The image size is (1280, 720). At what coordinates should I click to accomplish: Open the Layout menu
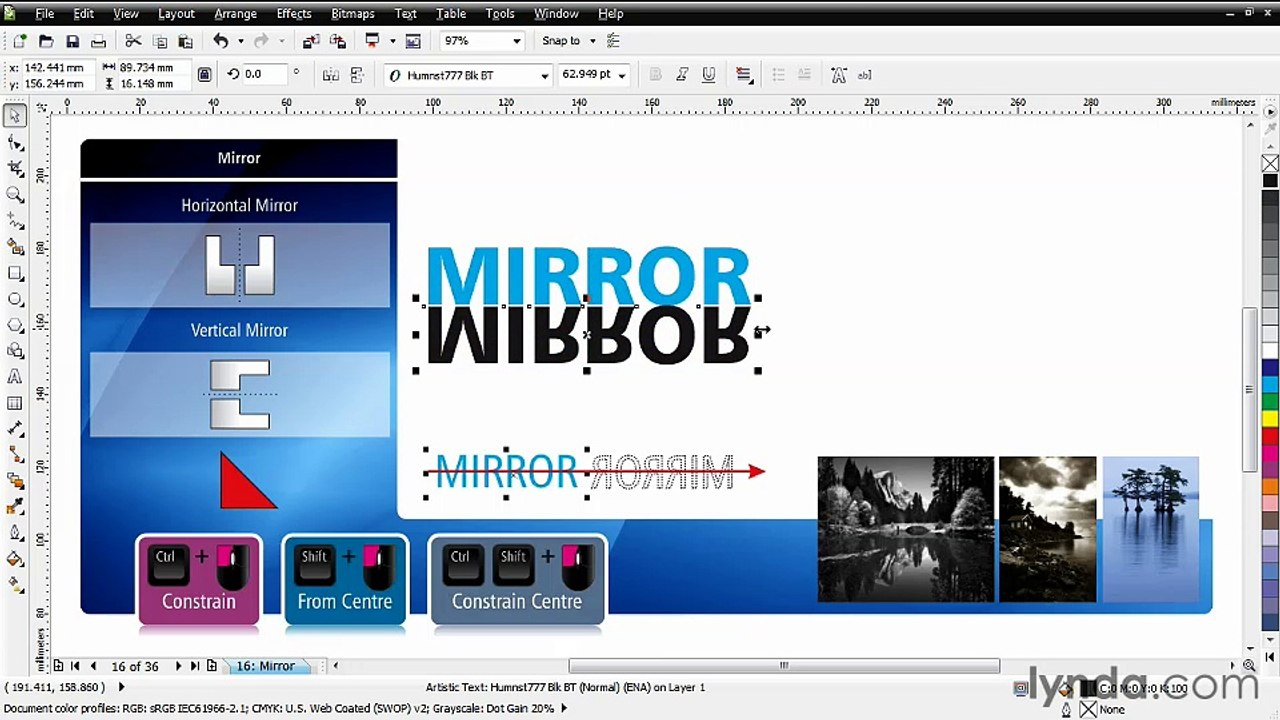pos(176,13)
